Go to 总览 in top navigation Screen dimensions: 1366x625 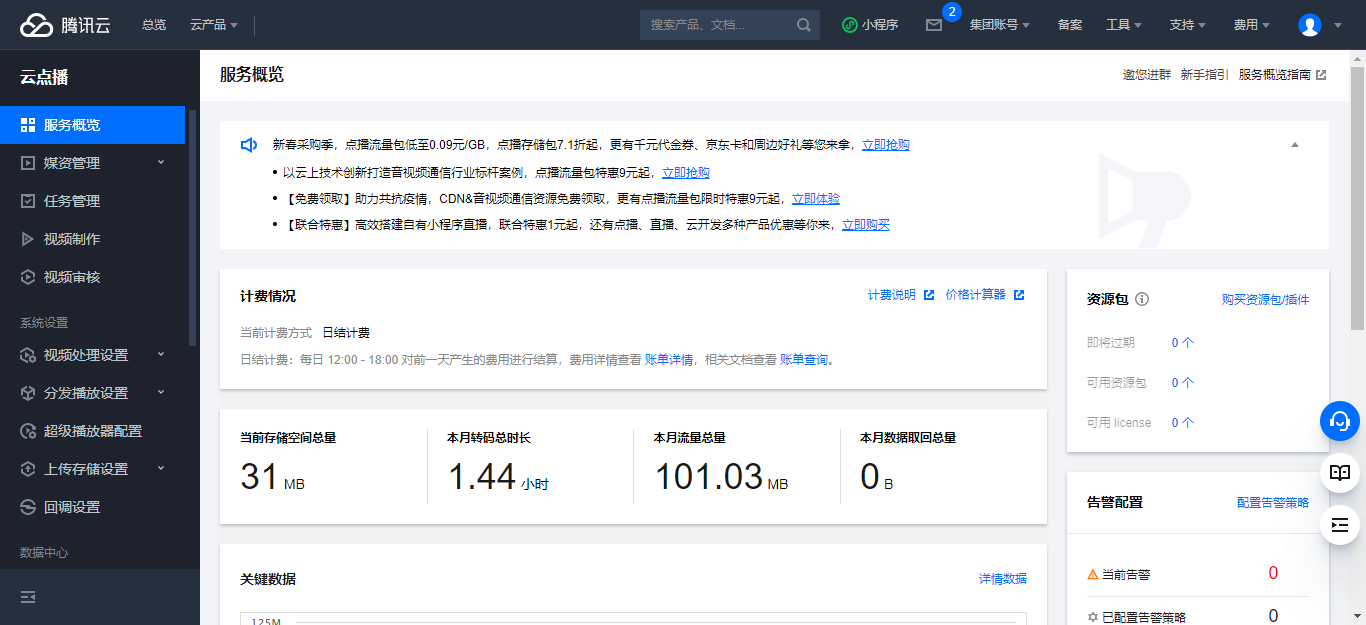click(x=154, y=25)
